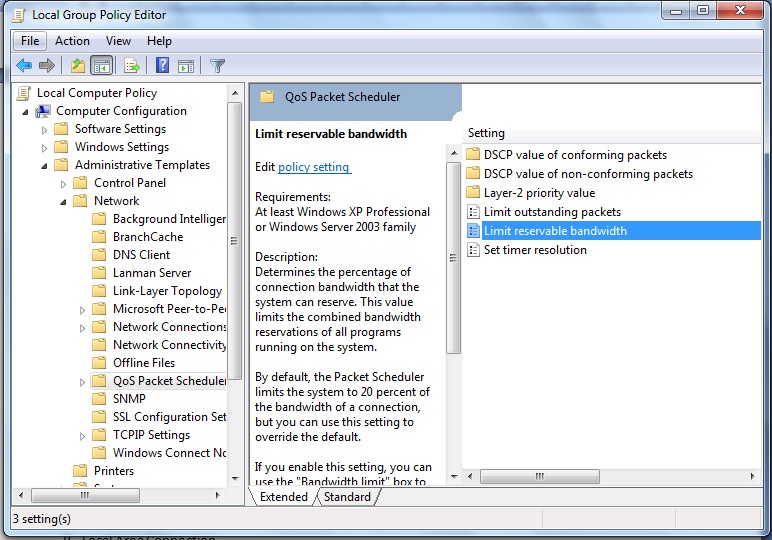This screenshot has height=540, width=772.
Task: Expand the Network Connections node
Action: (82, 328)
